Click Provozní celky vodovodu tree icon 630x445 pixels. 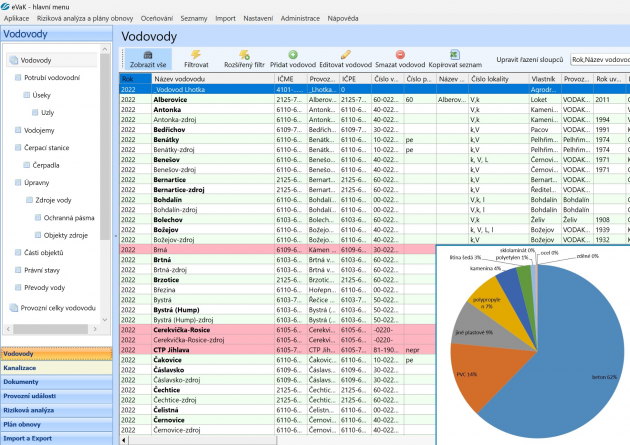tap(14, 308)
